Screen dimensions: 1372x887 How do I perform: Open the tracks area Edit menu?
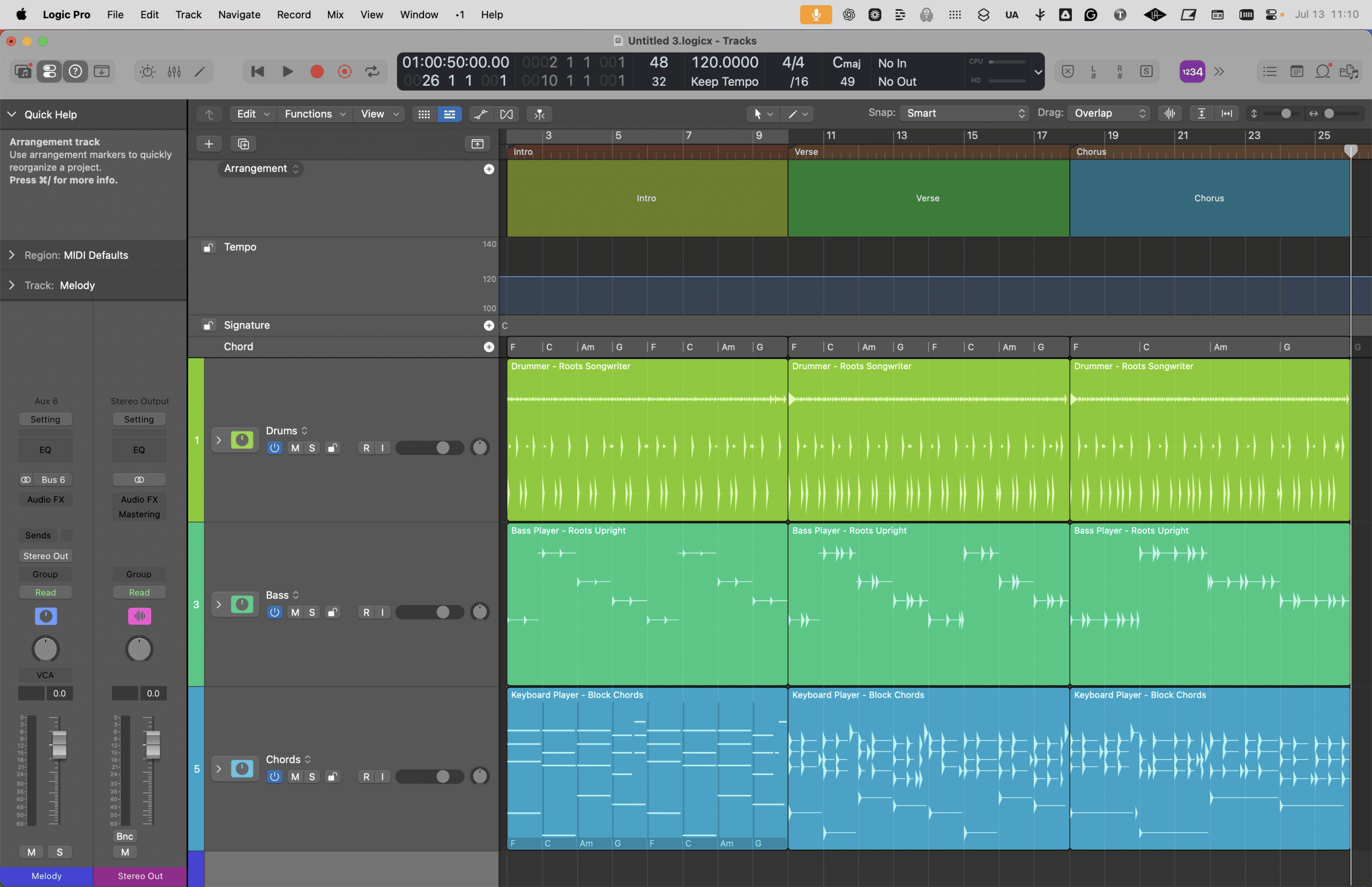click(x=252, y=114)
